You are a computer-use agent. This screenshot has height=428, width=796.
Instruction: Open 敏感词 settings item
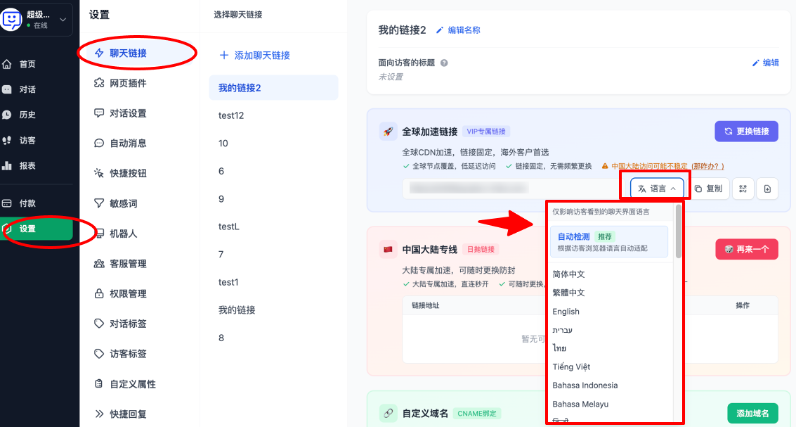coord(123,204)
